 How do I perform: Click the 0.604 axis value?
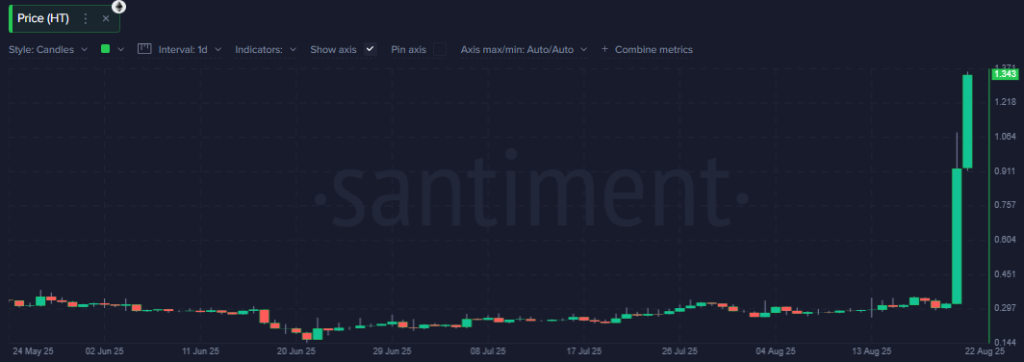[1004, 240]
